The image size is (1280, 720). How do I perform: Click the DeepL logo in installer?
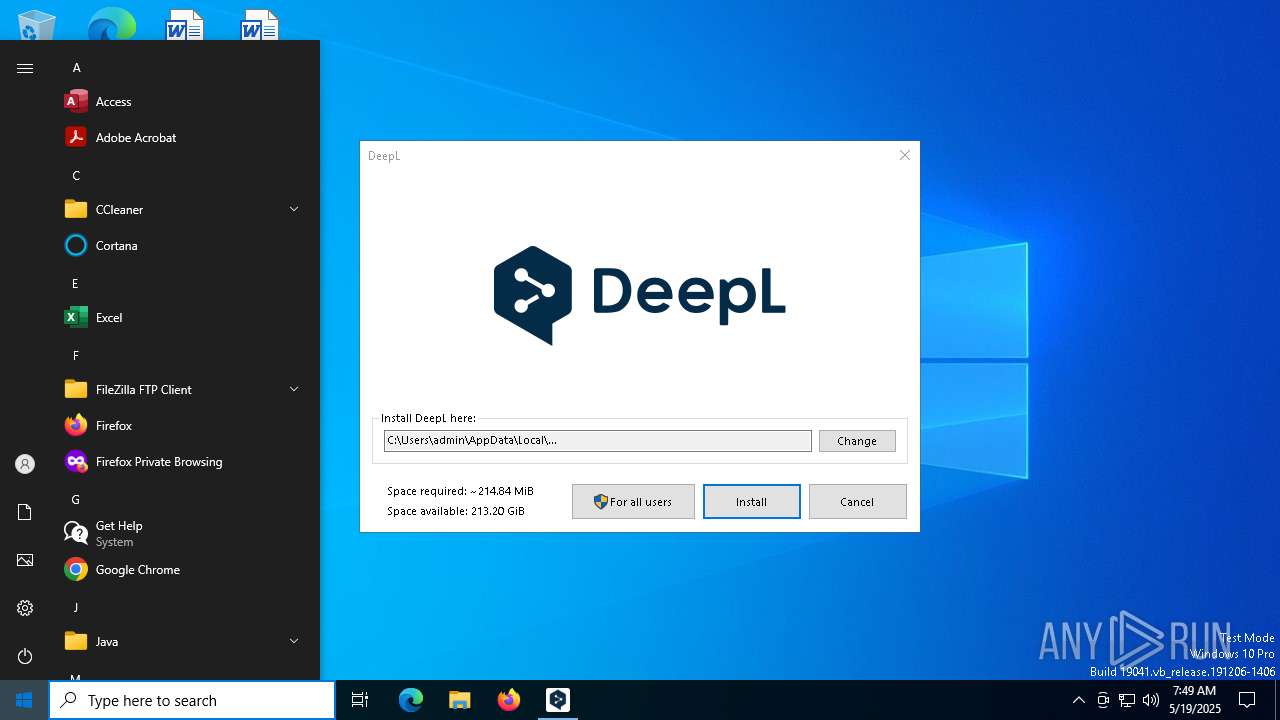click(639, 295)
